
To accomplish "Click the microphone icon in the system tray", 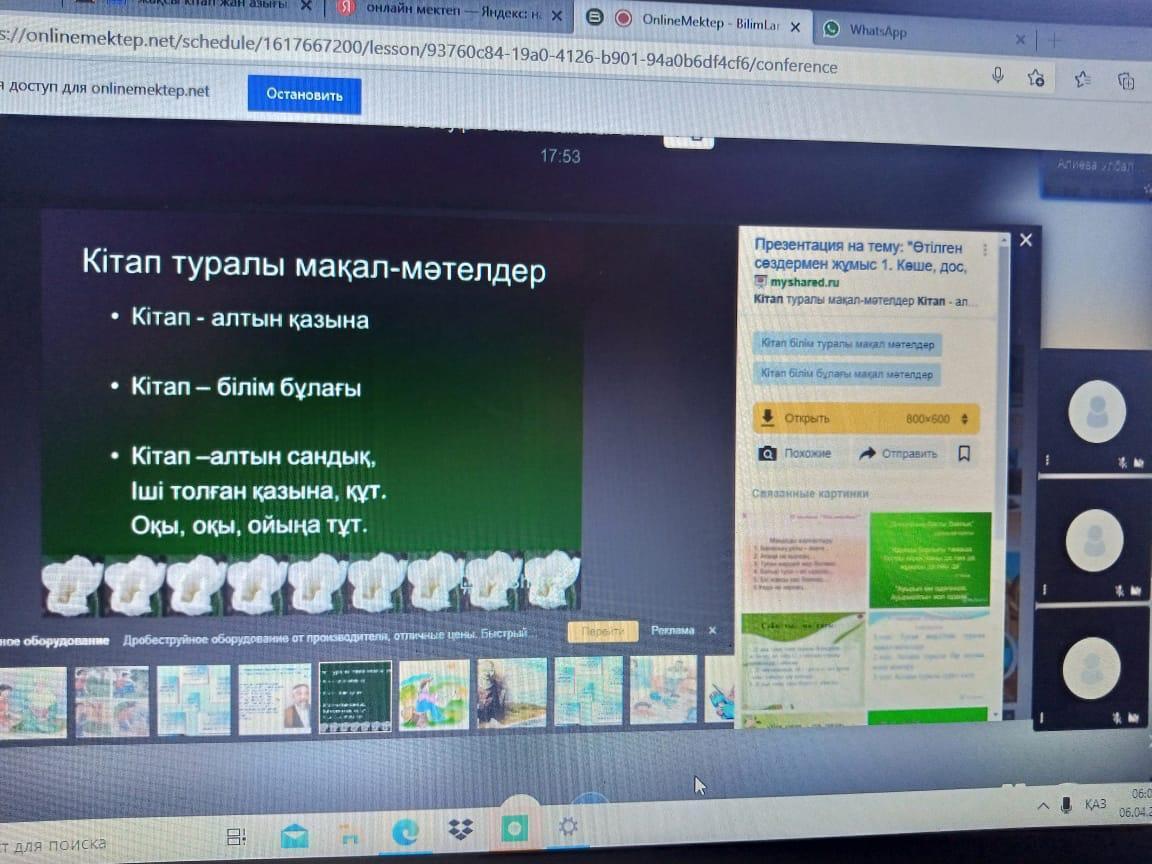I will pos(1066,804).
